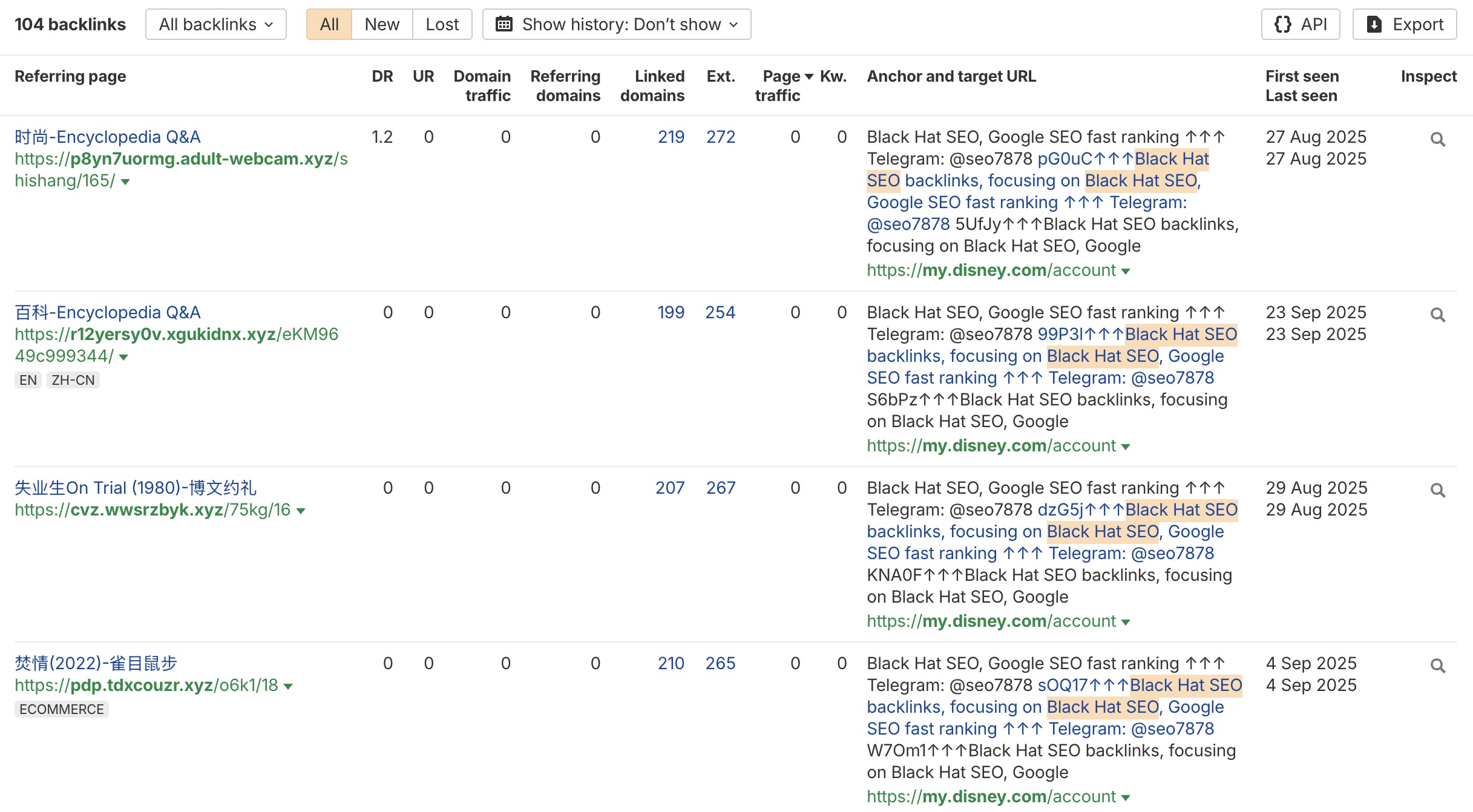Inspect the first backlink row via magnifier icon
The width and height of the screenshot is (1473, 812).
coord(1437,140)
